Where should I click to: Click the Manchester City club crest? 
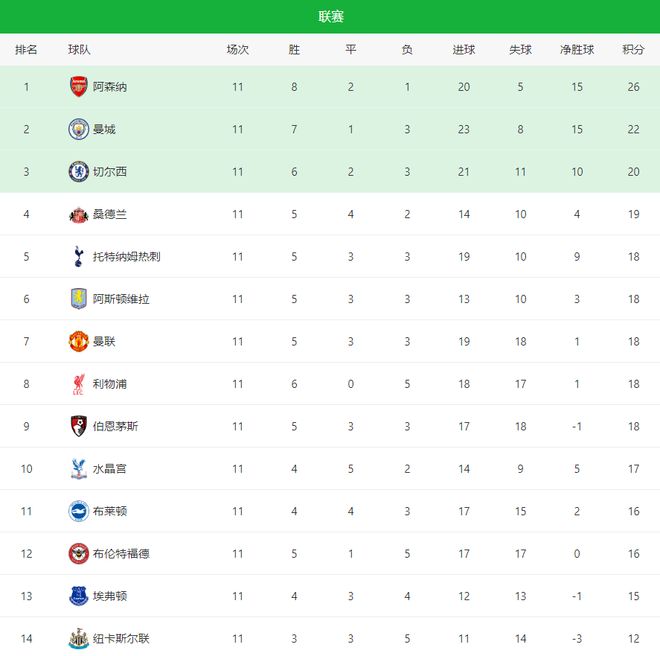click(x=78, y=129)
